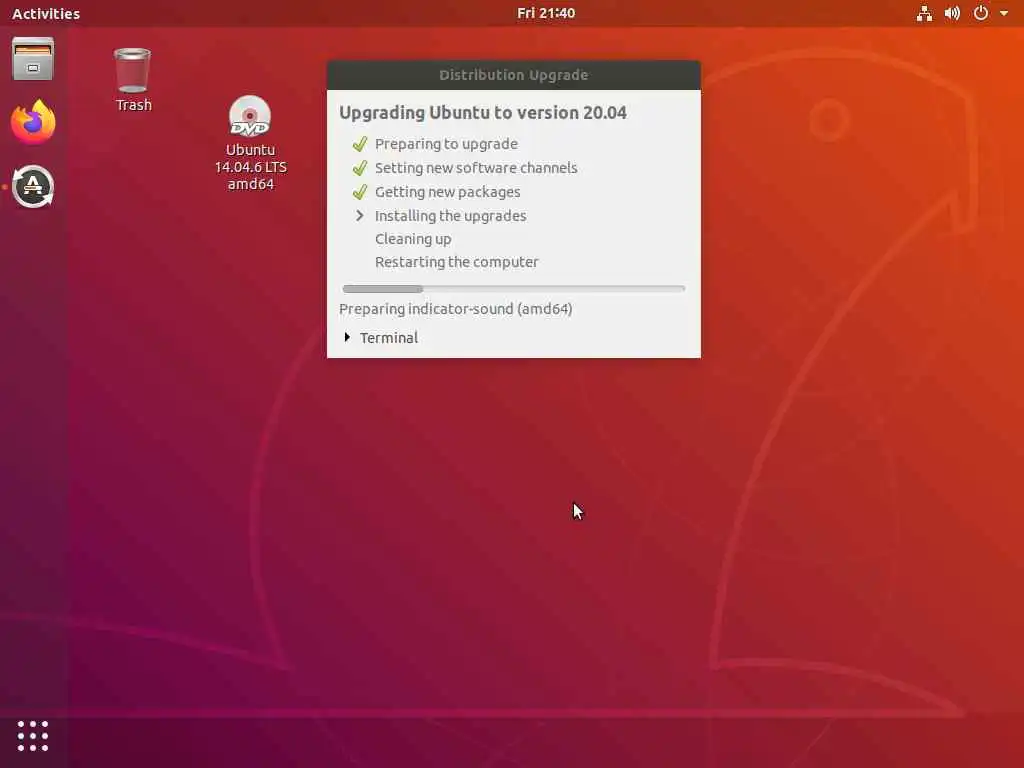Click the checkmark beside Getting new packages
Viewport: 1024px width, 768px height.
pos(360,192)
